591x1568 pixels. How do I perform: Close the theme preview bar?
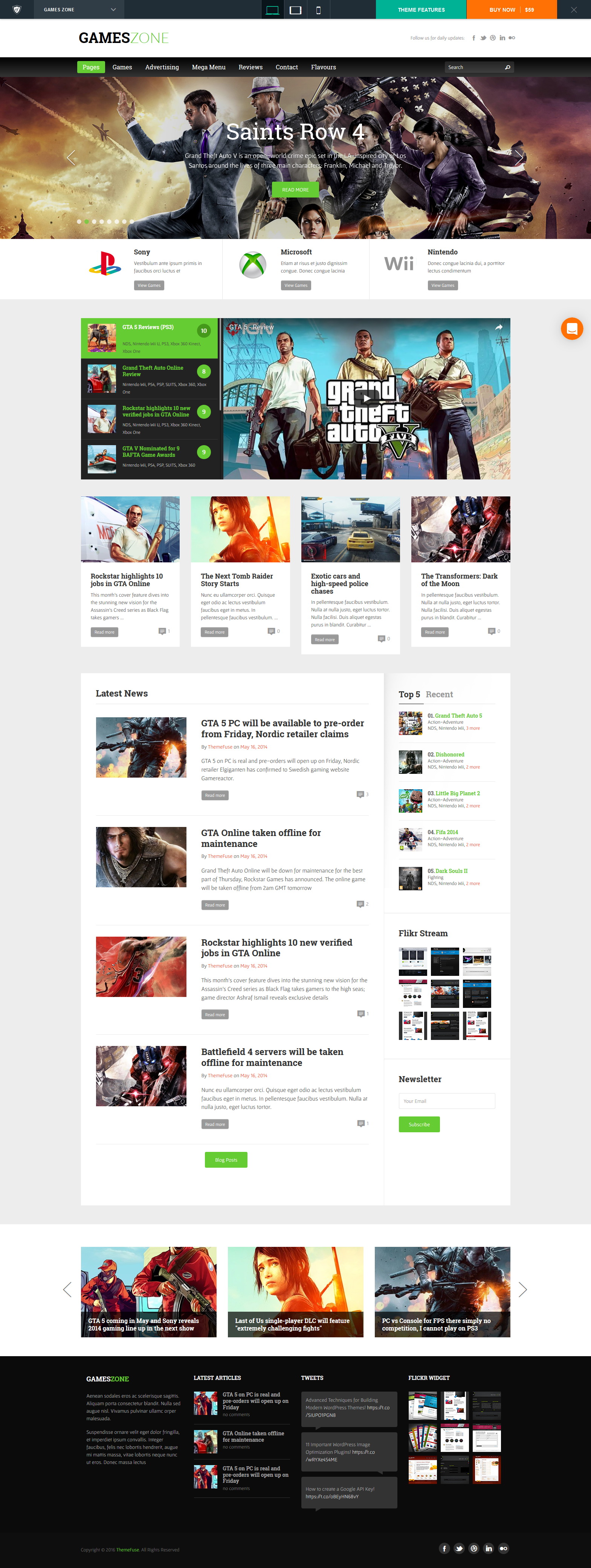(x=573, y=10)
